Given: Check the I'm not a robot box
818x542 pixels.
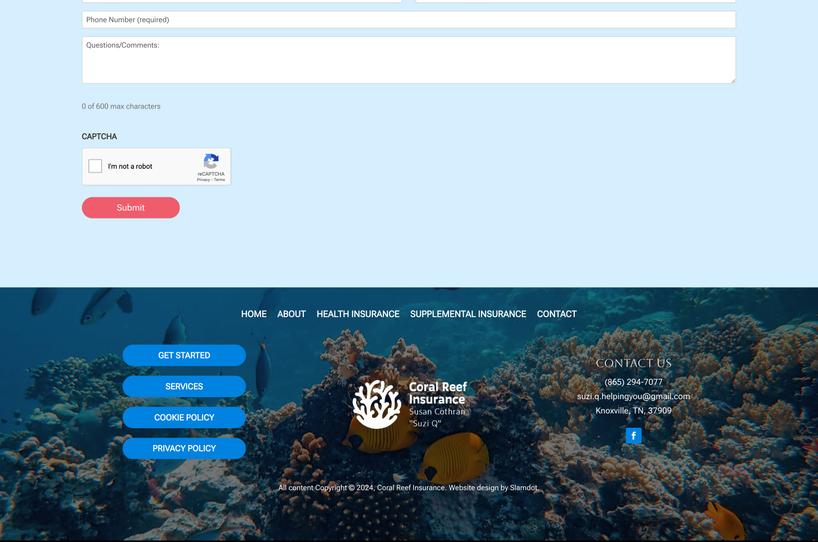Looking at the screenshot, I should click(x=95, y=166).
